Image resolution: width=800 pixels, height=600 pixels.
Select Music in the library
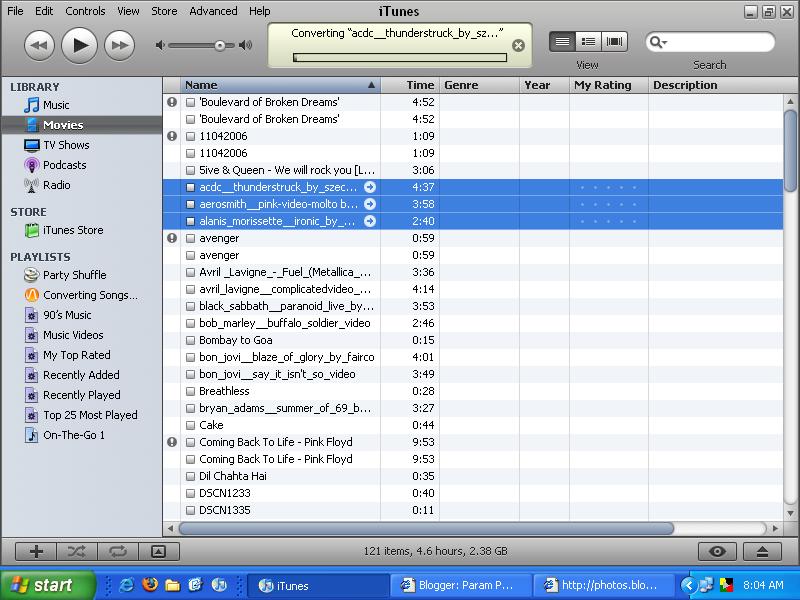(82, 105)
